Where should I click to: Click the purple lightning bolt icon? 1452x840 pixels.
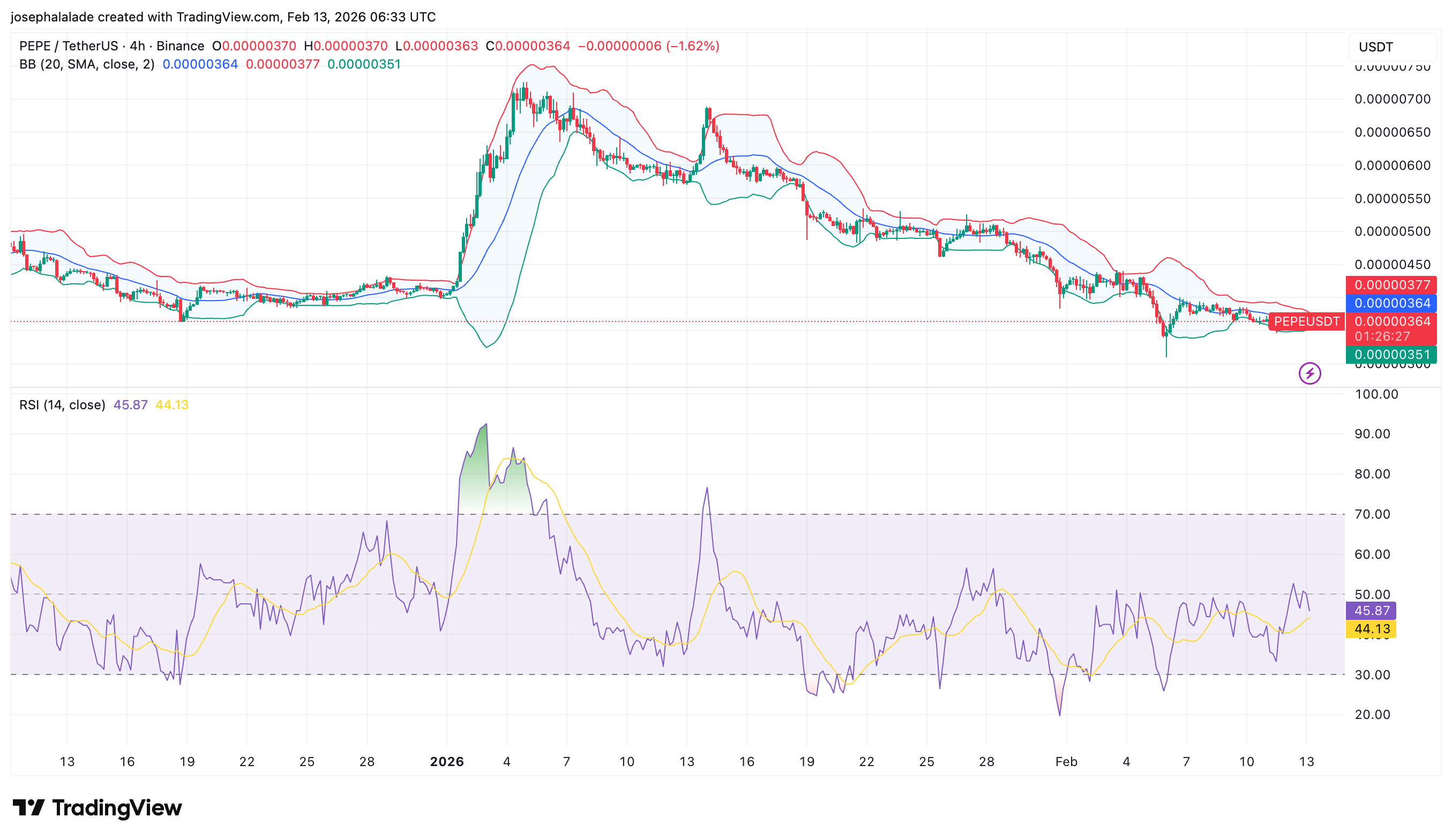(1309, 373)
